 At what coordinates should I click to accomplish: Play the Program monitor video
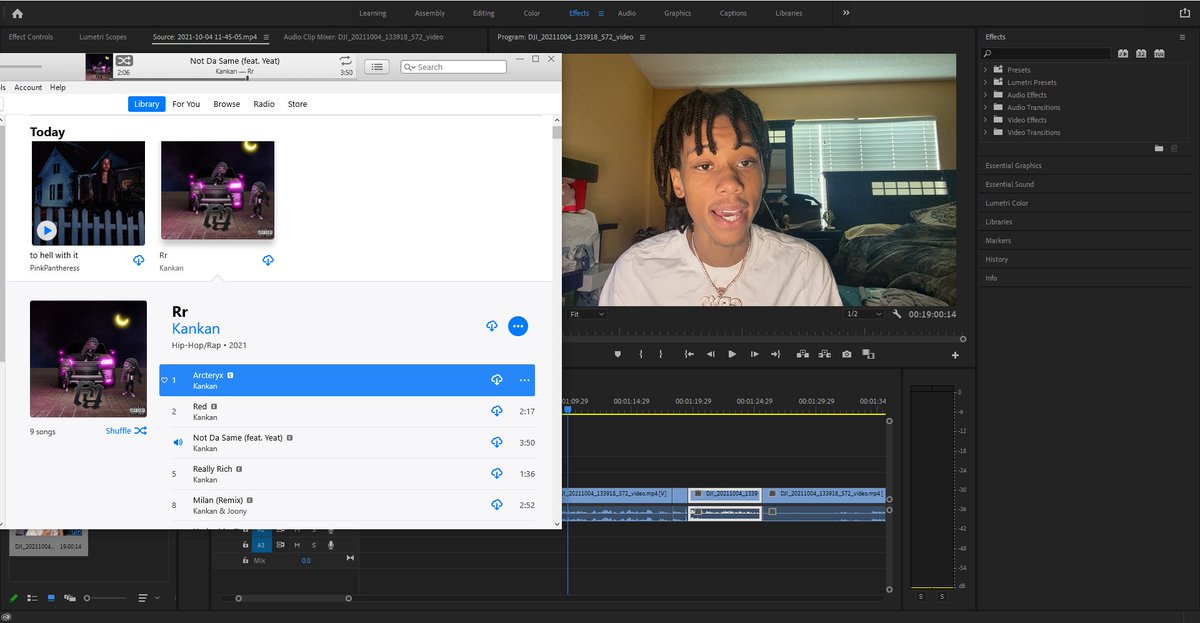click(732, 354)
